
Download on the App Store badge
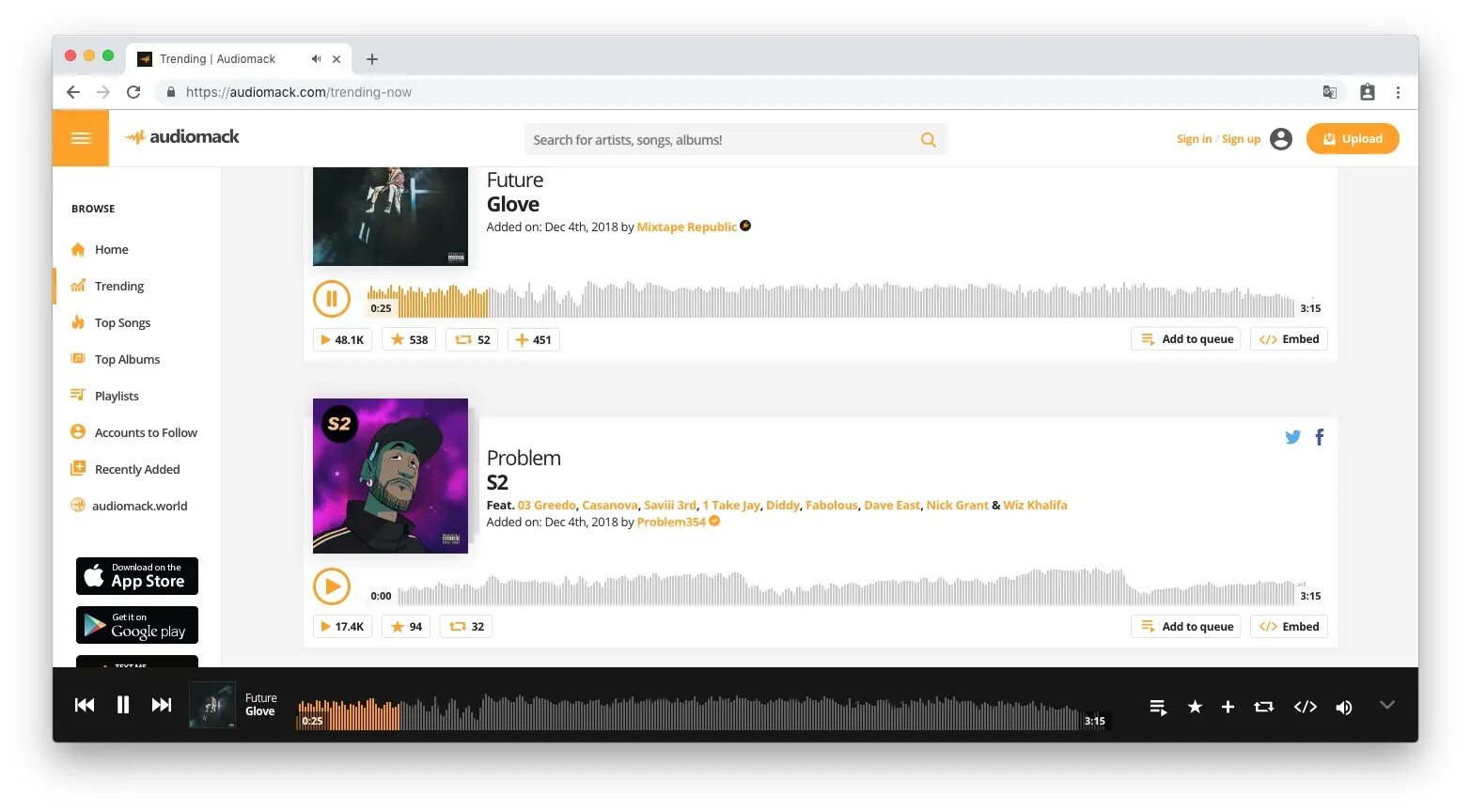tap(137, 576)
